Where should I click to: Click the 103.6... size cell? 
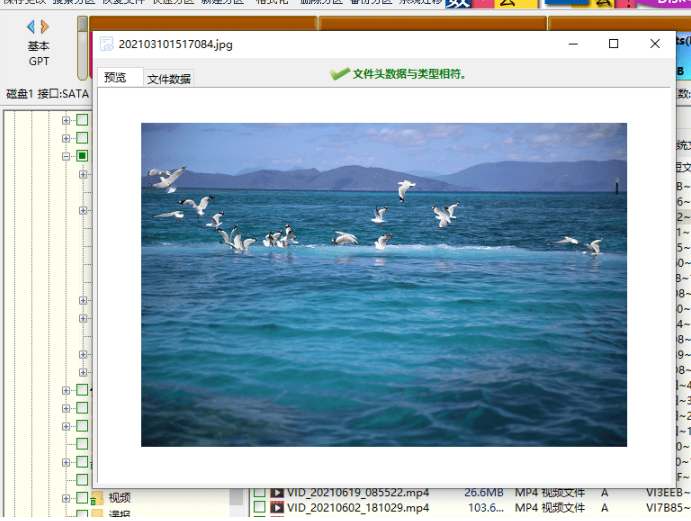tap(486, 508)
